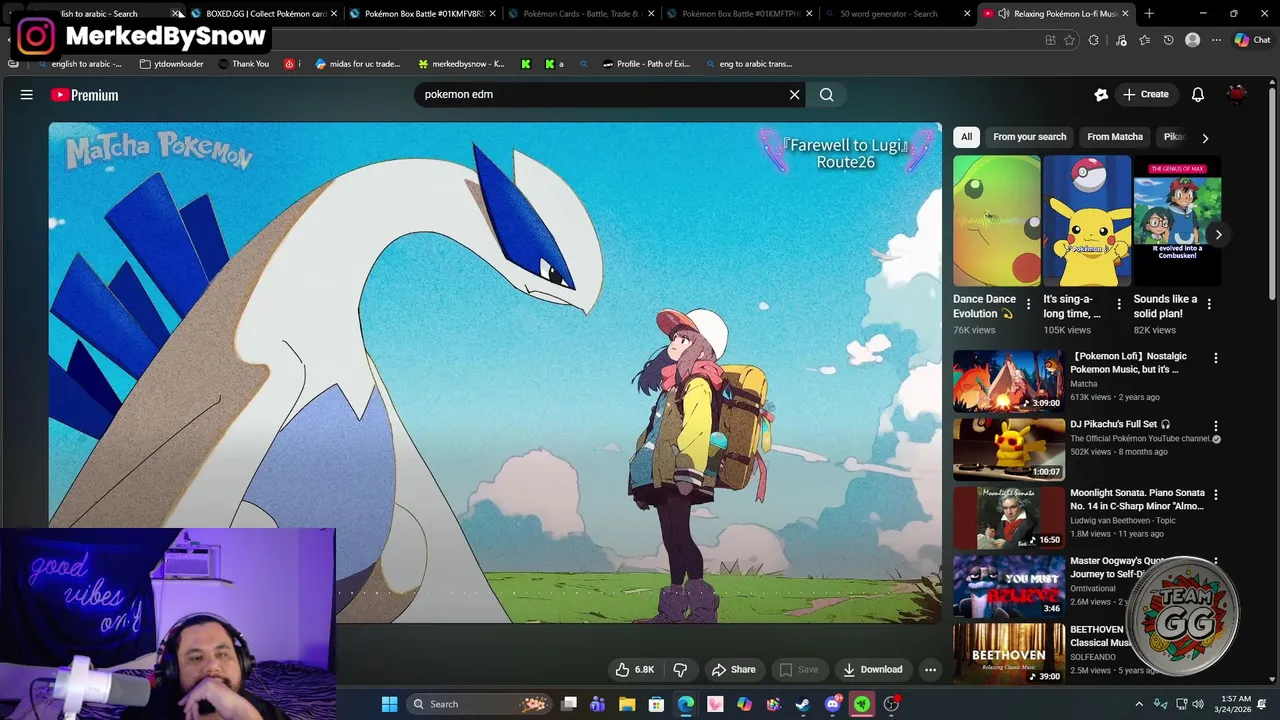Screen dimensions: 1280x720
Task: Open Master Oogway's video thumbnail
Action: 1008,585
